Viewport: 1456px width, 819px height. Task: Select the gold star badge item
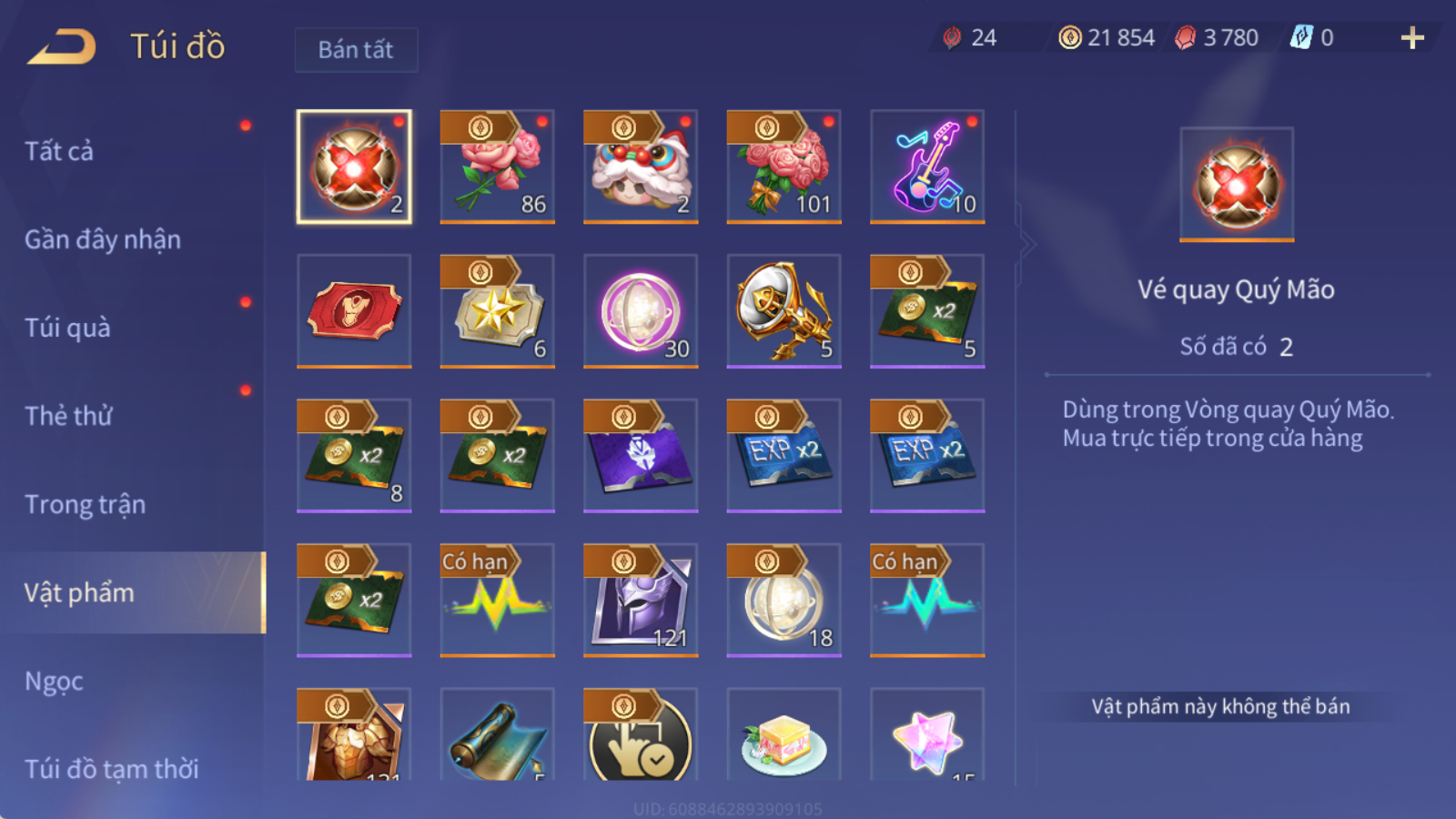(497, 311)
